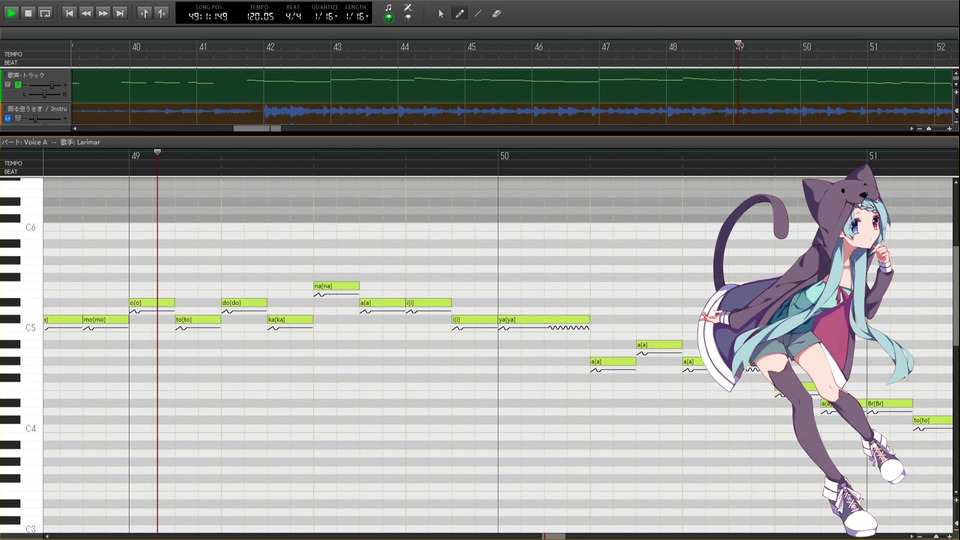
Task: Toggle solo on instrumental track
Action: [x=18, y=118]
